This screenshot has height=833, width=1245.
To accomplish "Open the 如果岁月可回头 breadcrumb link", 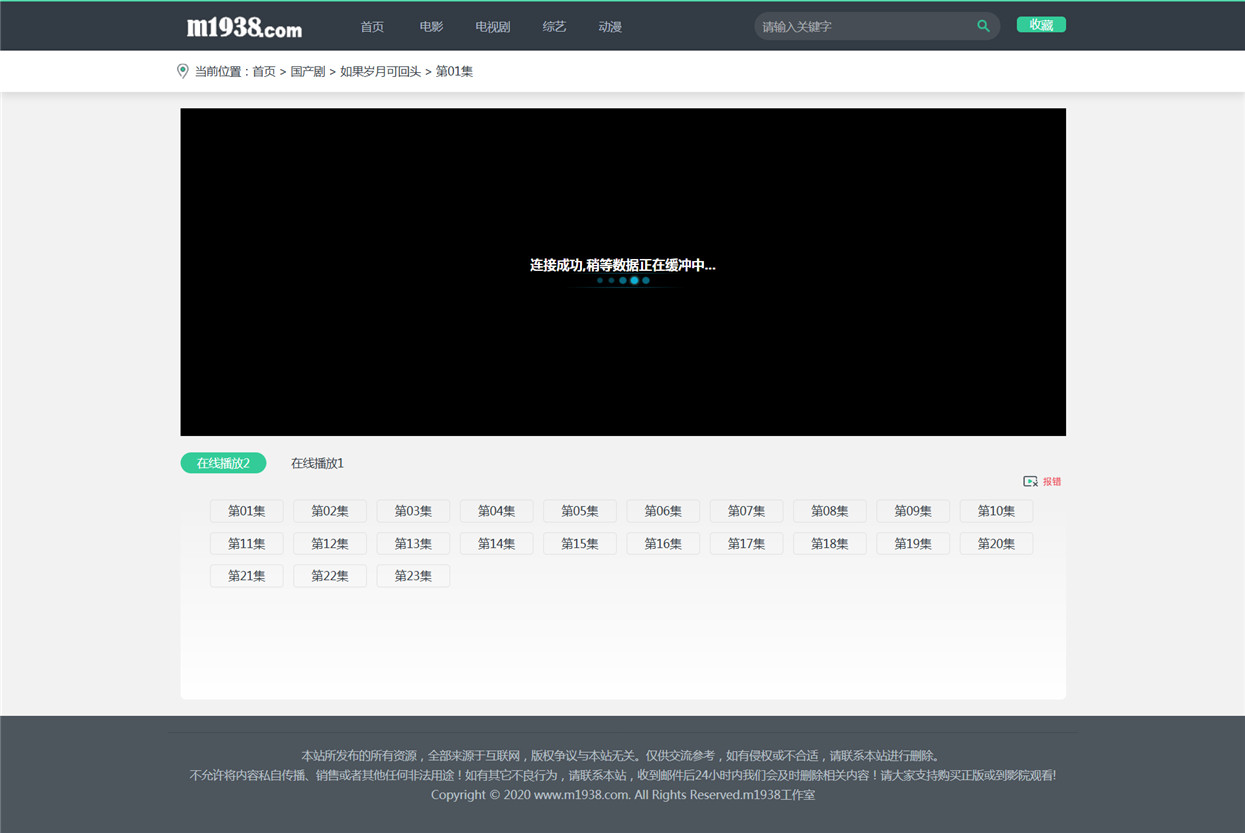I will 380,72.
